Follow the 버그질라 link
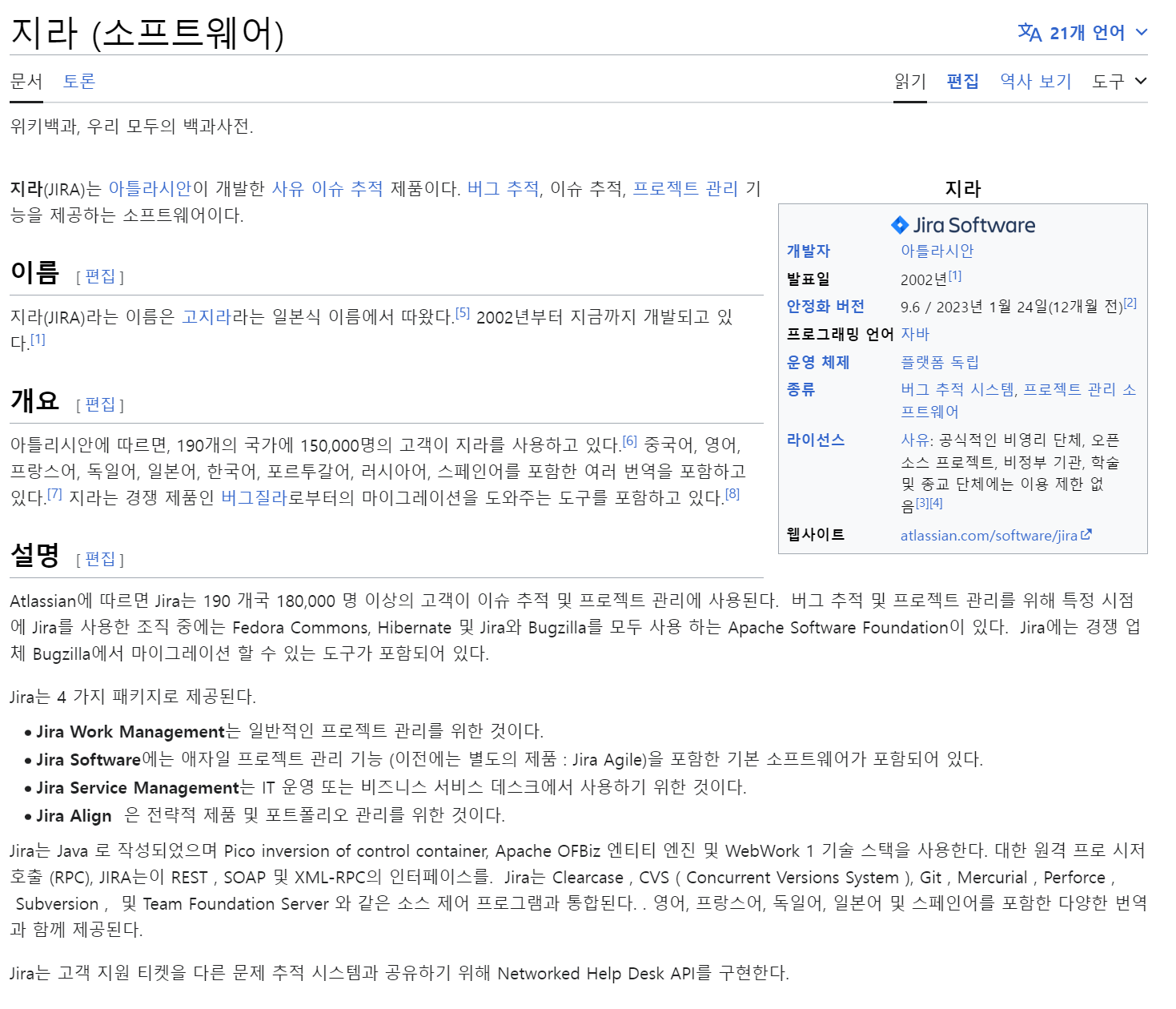The width and height of the screenshot is (1176, 1009). point(254,497)
